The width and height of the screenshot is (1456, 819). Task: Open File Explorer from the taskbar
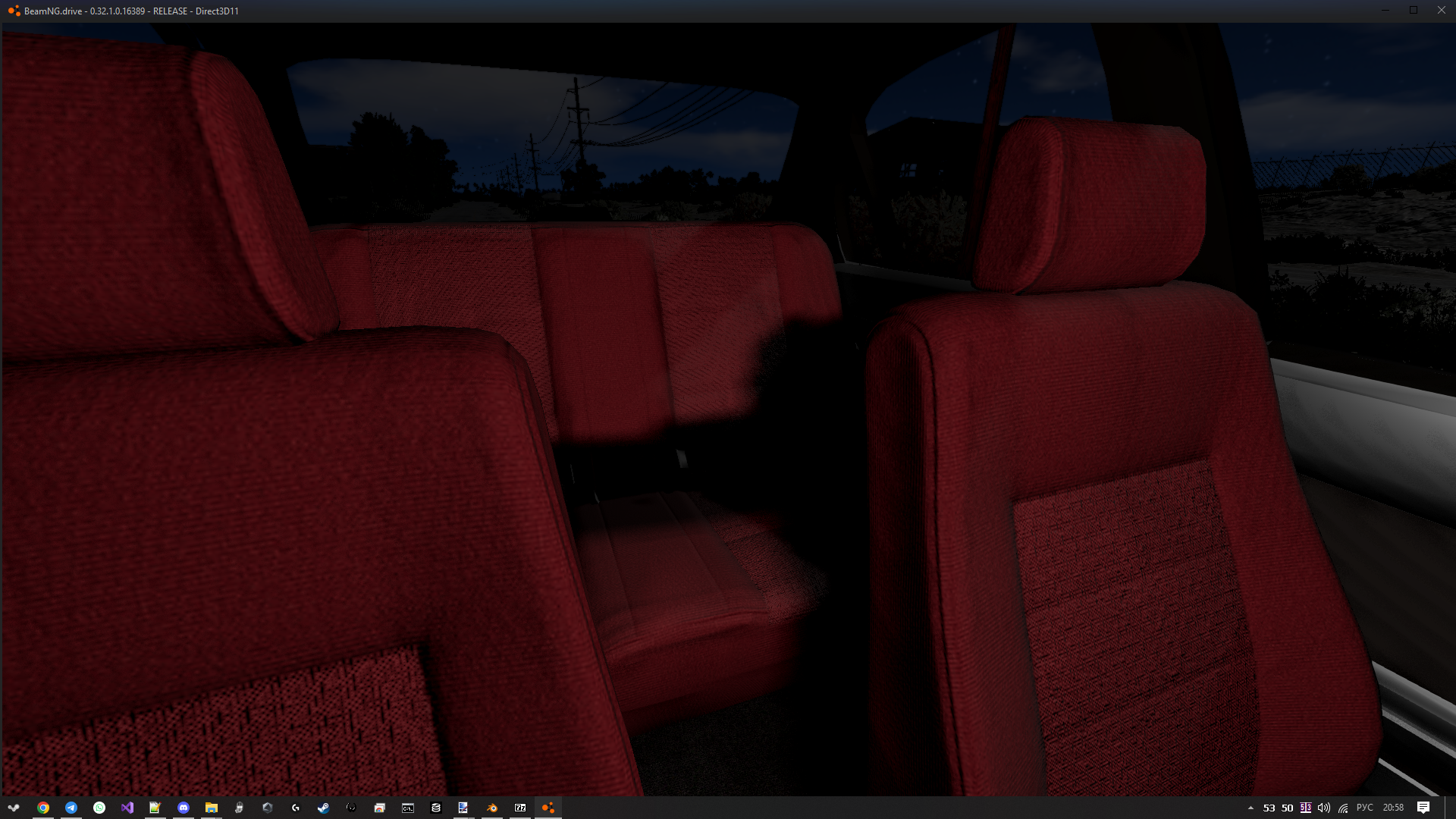coord(211,808)
